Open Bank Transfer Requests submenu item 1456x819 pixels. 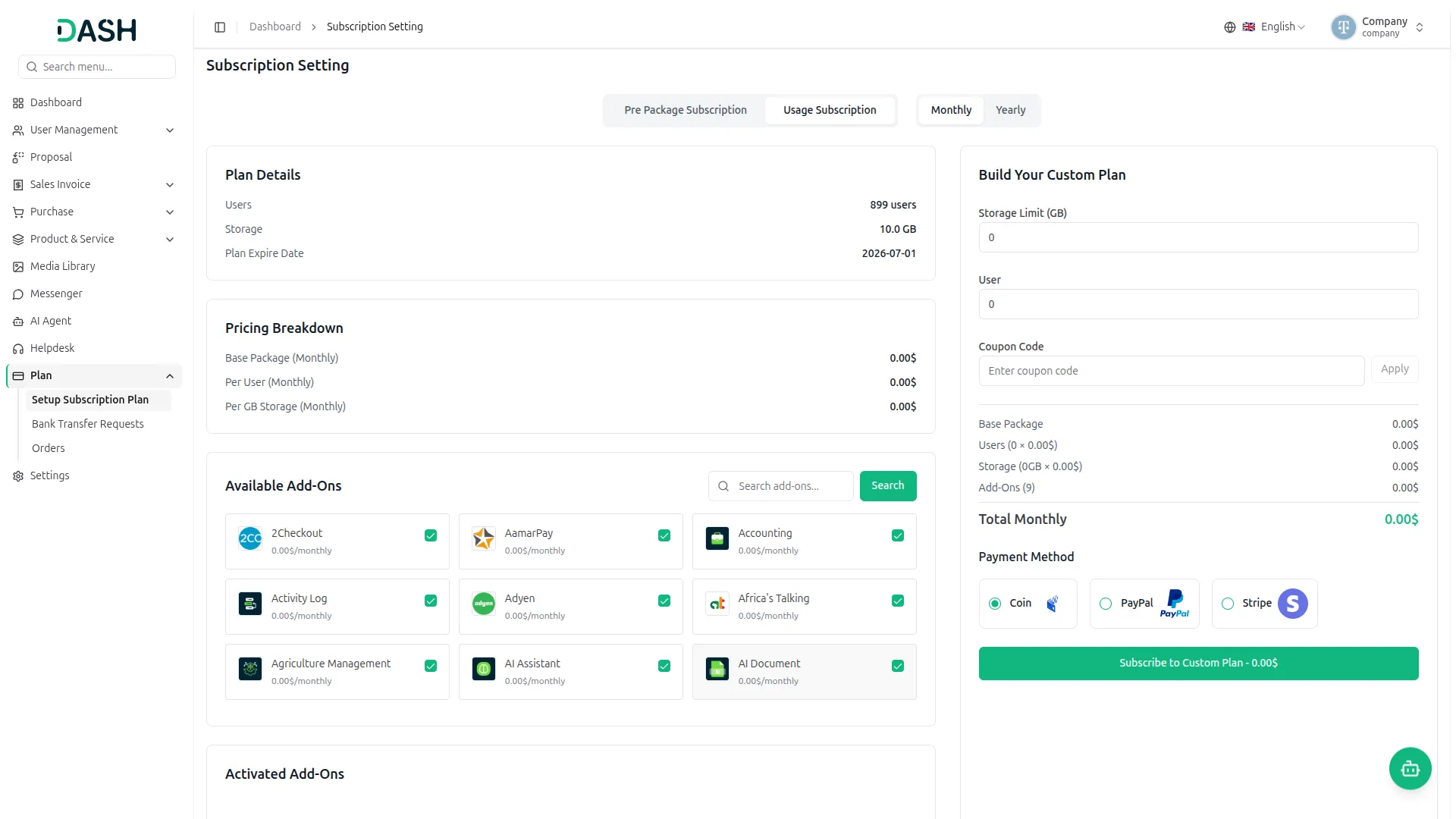[88, 424]
